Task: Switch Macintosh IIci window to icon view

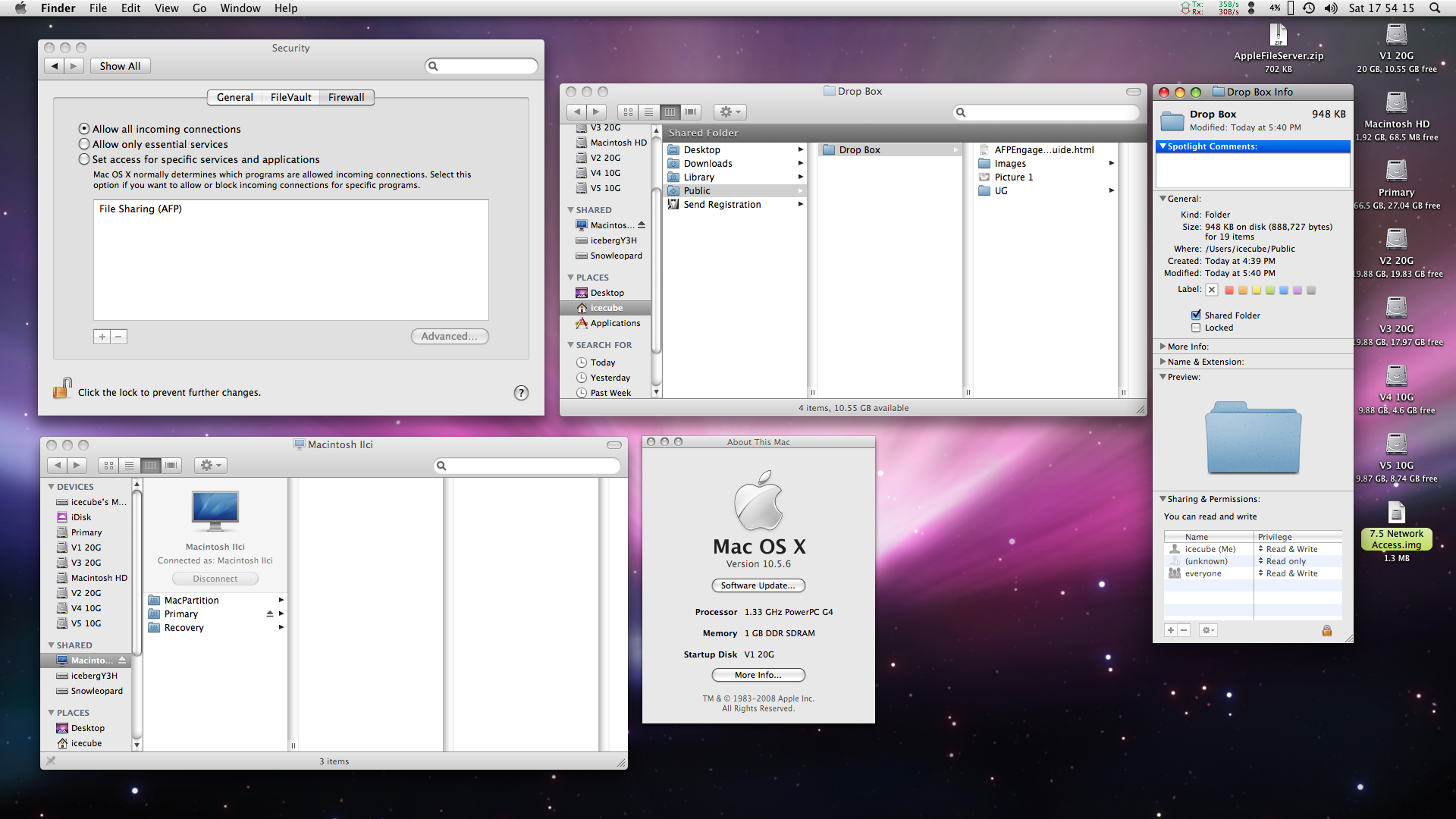Action: (x=108, y=466)
